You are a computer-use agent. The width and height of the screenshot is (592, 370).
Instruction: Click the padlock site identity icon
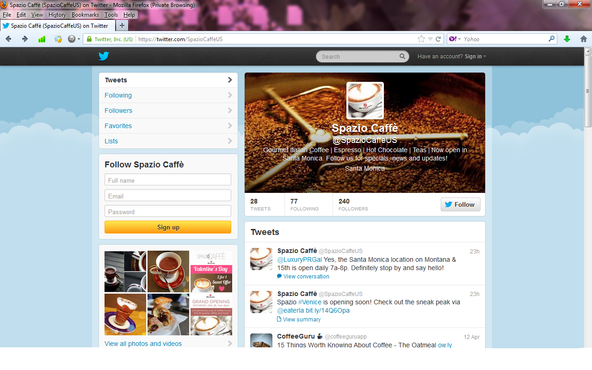click(x=89, y=39)
